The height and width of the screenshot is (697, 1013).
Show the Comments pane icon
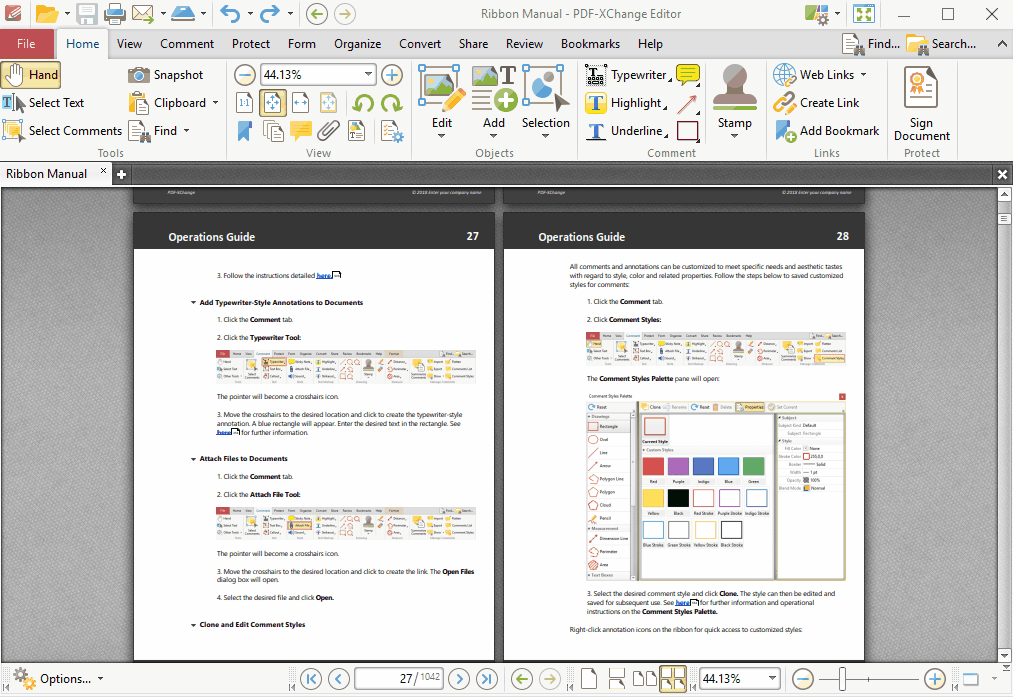pyautogui.click(x=300, y=130)
